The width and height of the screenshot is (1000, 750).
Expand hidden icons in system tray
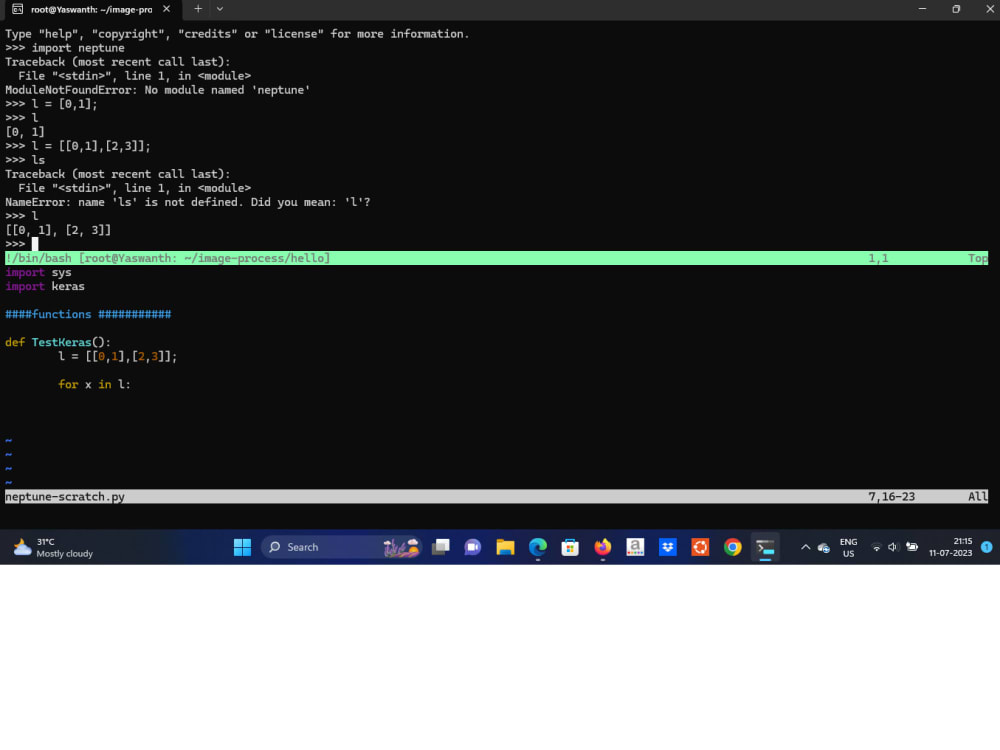[x=805, y=547]
